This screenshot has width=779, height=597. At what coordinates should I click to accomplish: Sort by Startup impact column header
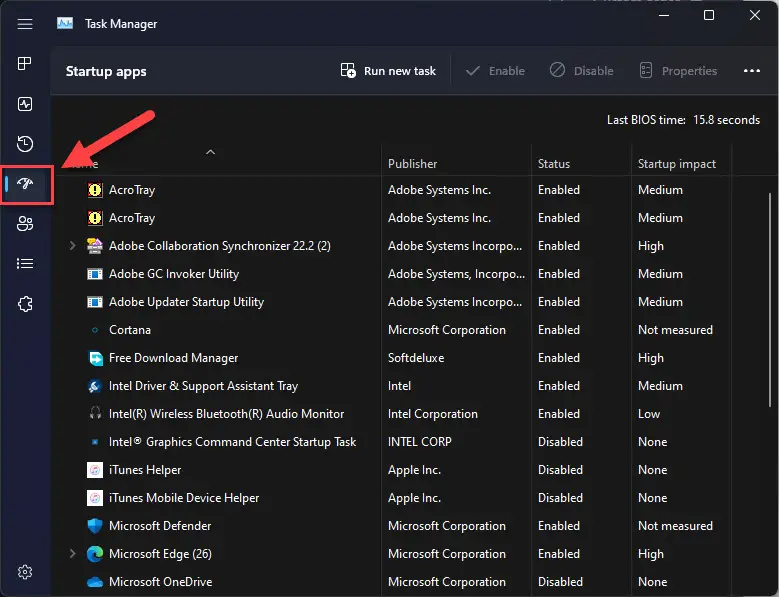(x=677, y=164)
